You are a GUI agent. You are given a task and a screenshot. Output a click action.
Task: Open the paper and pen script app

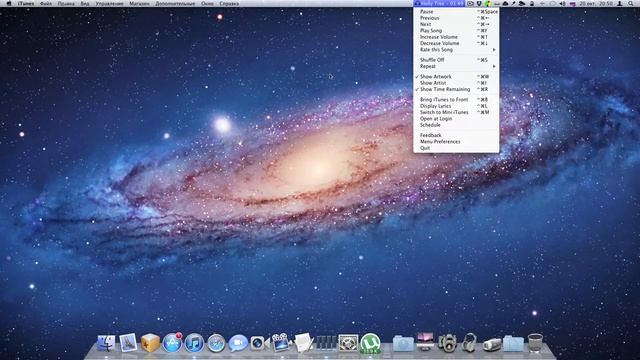point(303,342)
